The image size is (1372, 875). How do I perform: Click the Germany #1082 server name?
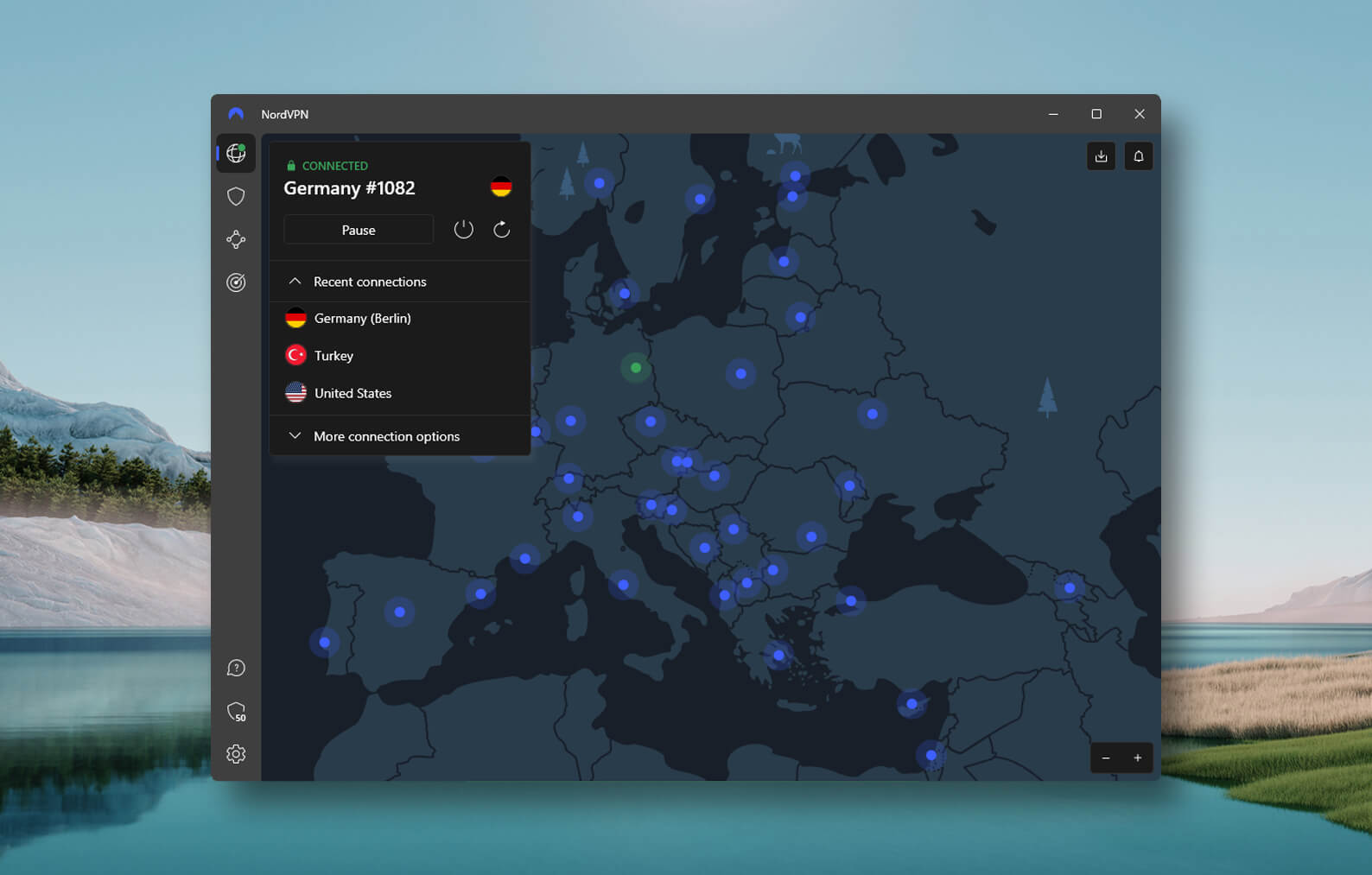pos(349,188)
